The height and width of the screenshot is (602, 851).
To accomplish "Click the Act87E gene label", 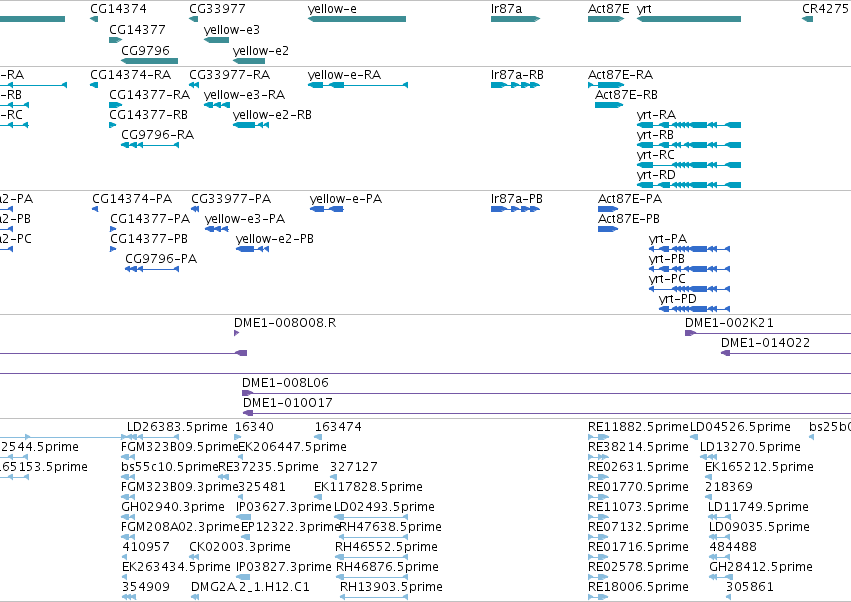I will point(608,9).
